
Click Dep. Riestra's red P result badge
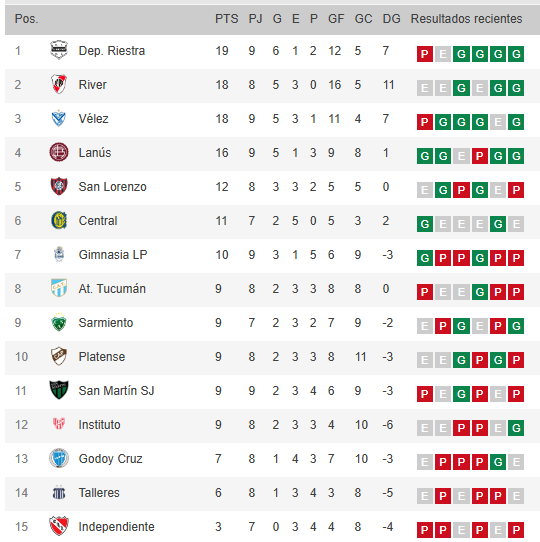point(425,54)
